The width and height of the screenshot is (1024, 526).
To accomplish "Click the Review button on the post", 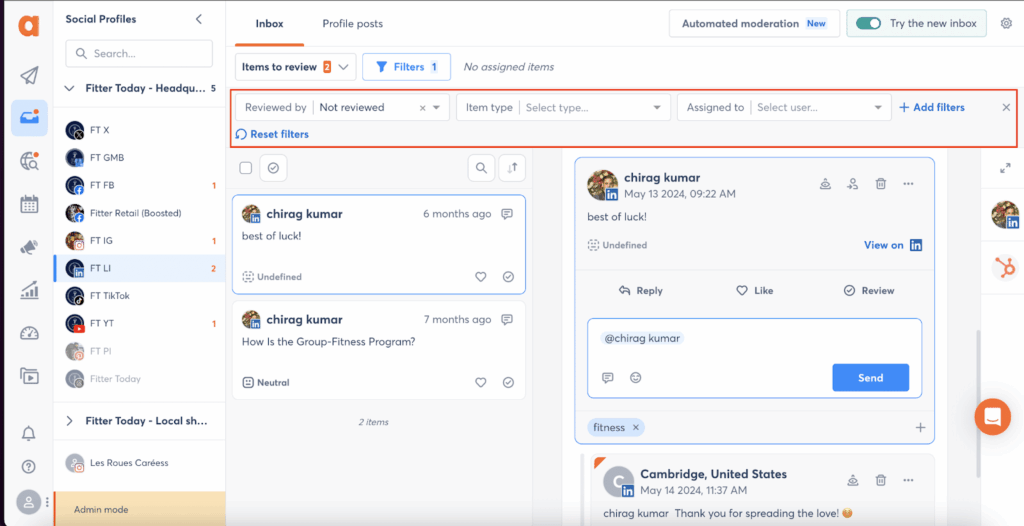I will [x=869, y=291].
